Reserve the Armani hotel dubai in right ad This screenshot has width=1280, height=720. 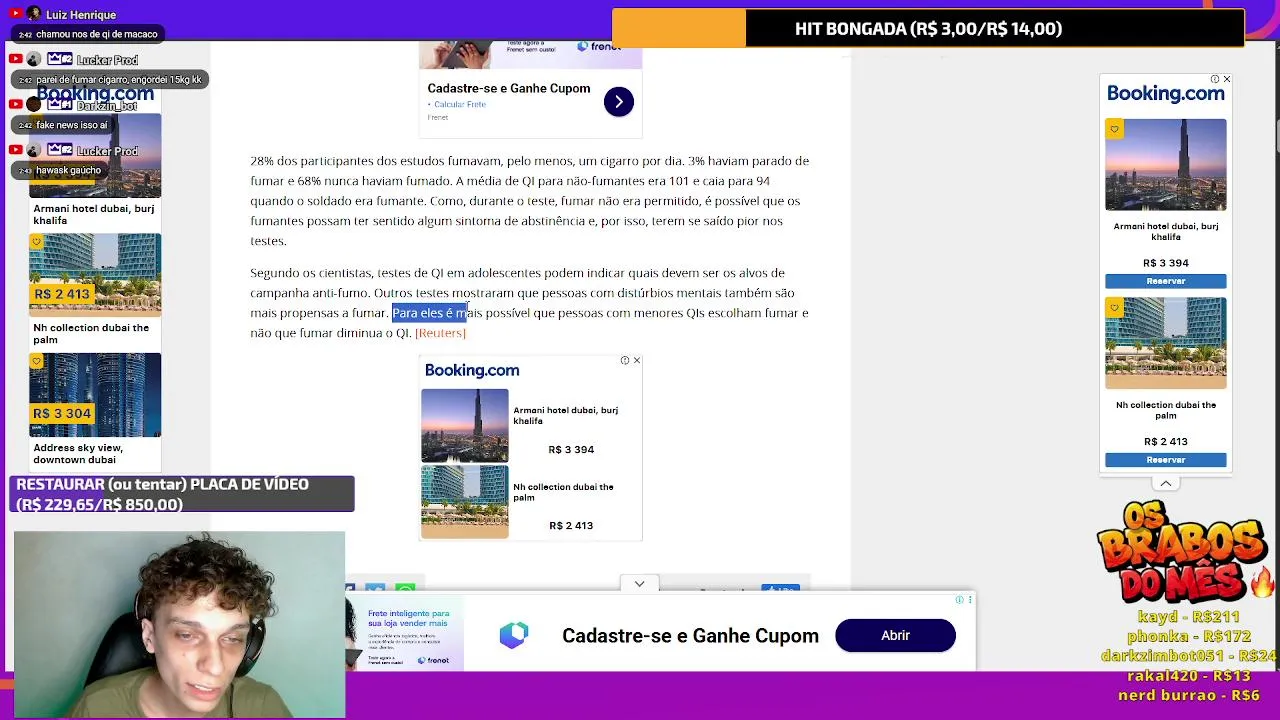pos(1166,281)
